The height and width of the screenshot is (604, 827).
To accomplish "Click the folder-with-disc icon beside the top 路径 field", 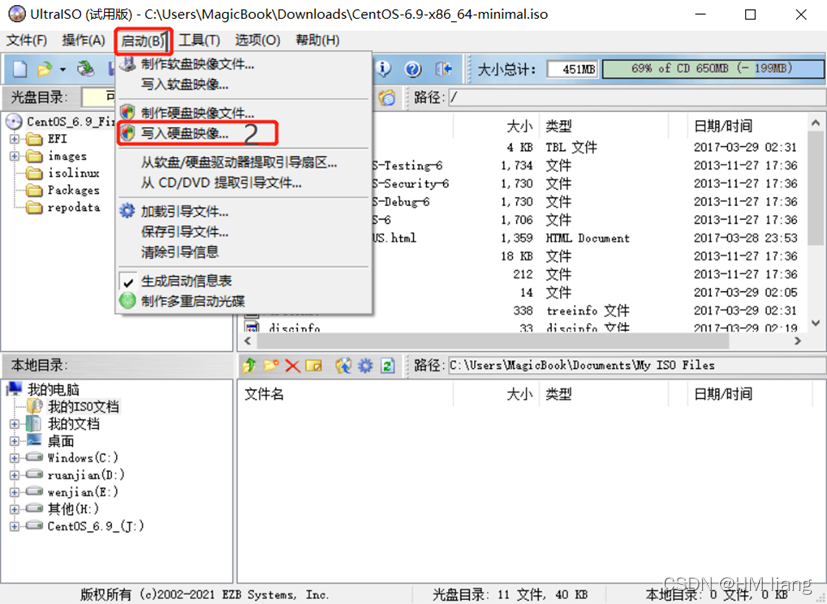I will [387, 98].
